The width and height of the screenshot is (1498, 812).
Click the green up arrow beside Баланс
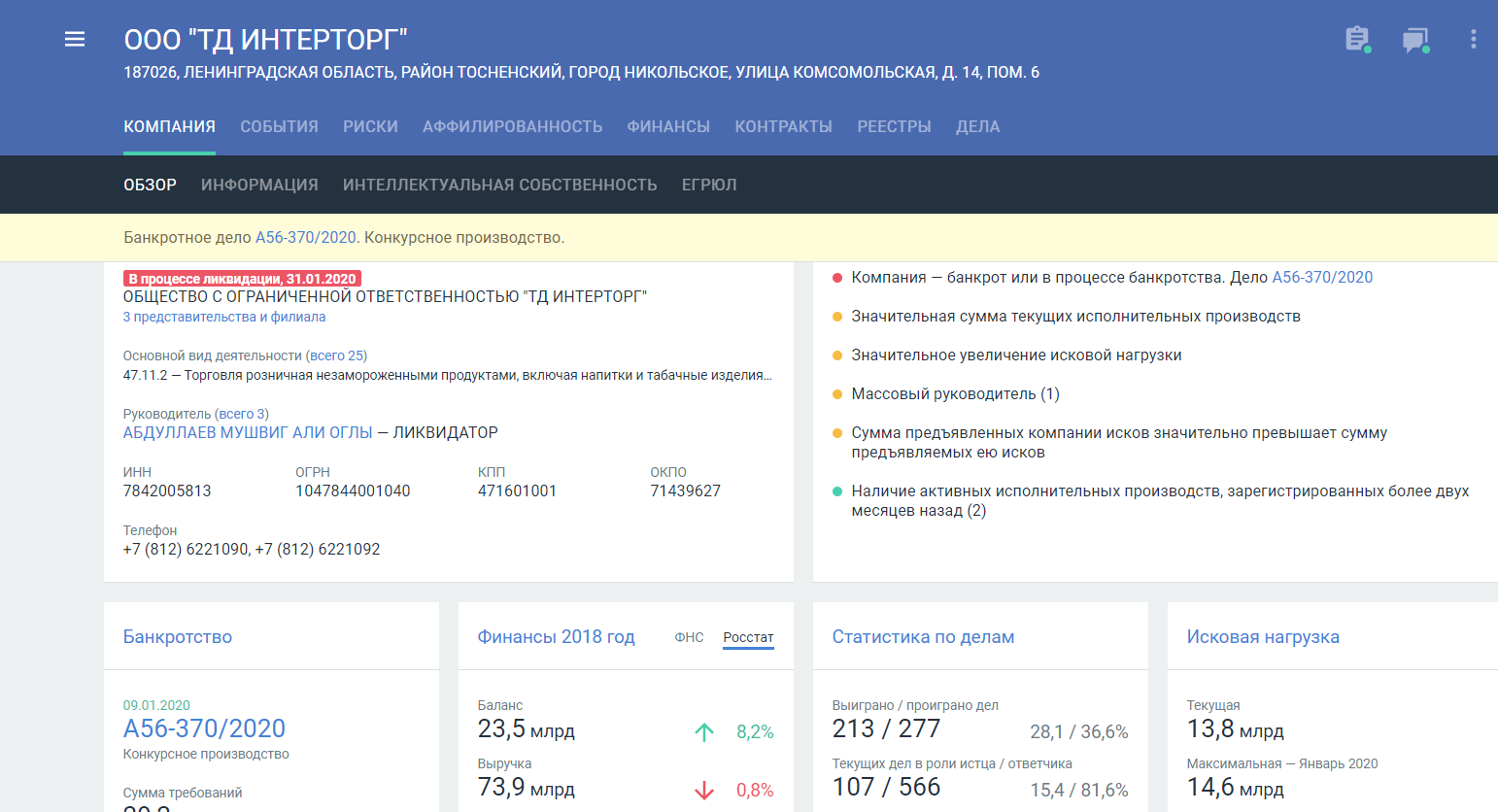click(704, 731)
